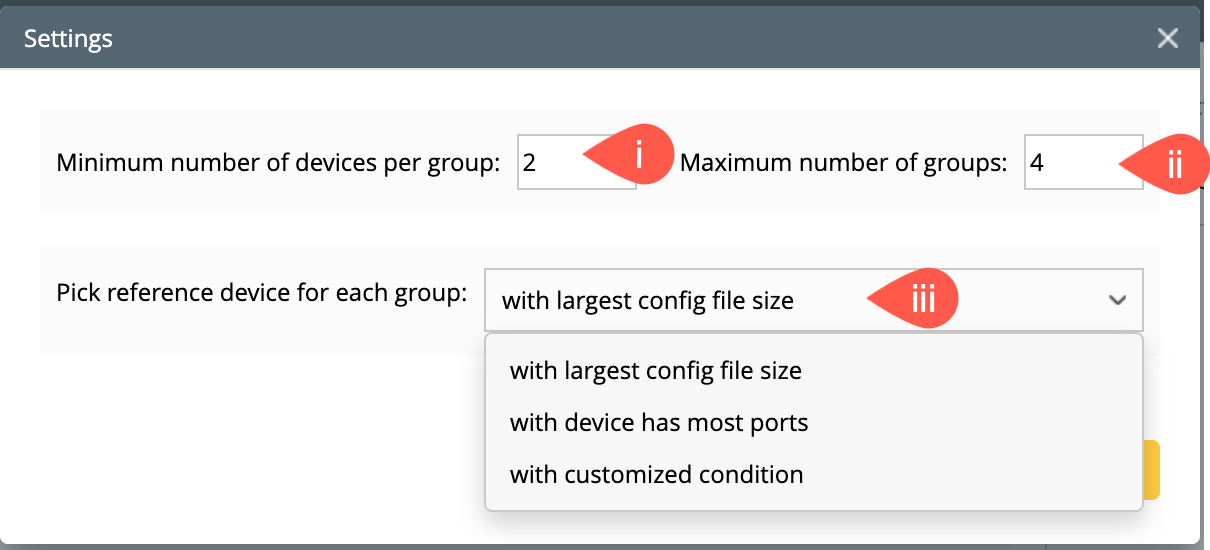Click the red callout marker labeled i
1210x550 pixels.
[635, 157]
